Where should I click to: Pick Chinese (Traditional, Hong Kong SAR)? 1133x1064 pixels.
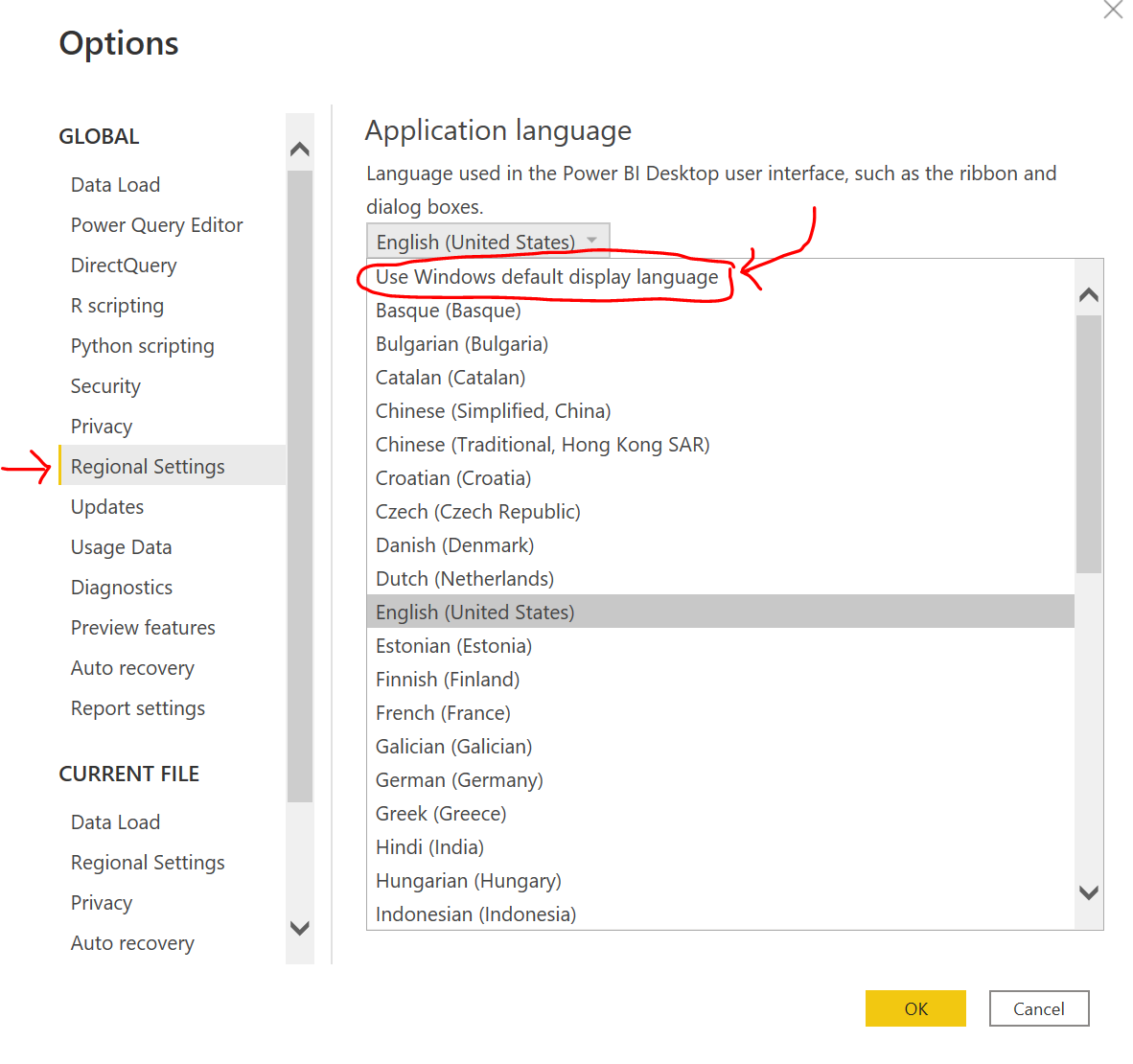click(721, 445)
